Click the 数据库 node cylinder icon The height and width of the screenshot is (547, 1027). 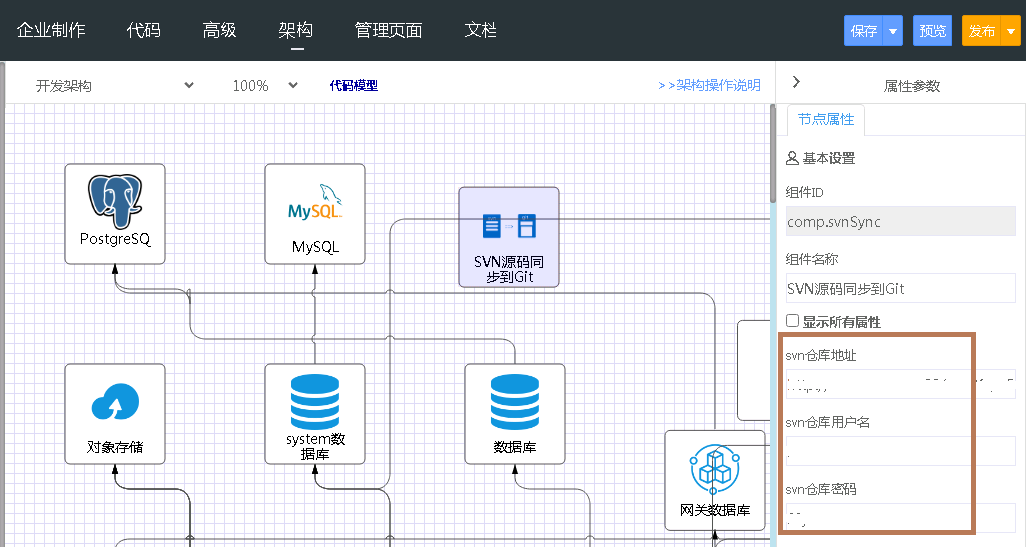click(x=515, y=403)
